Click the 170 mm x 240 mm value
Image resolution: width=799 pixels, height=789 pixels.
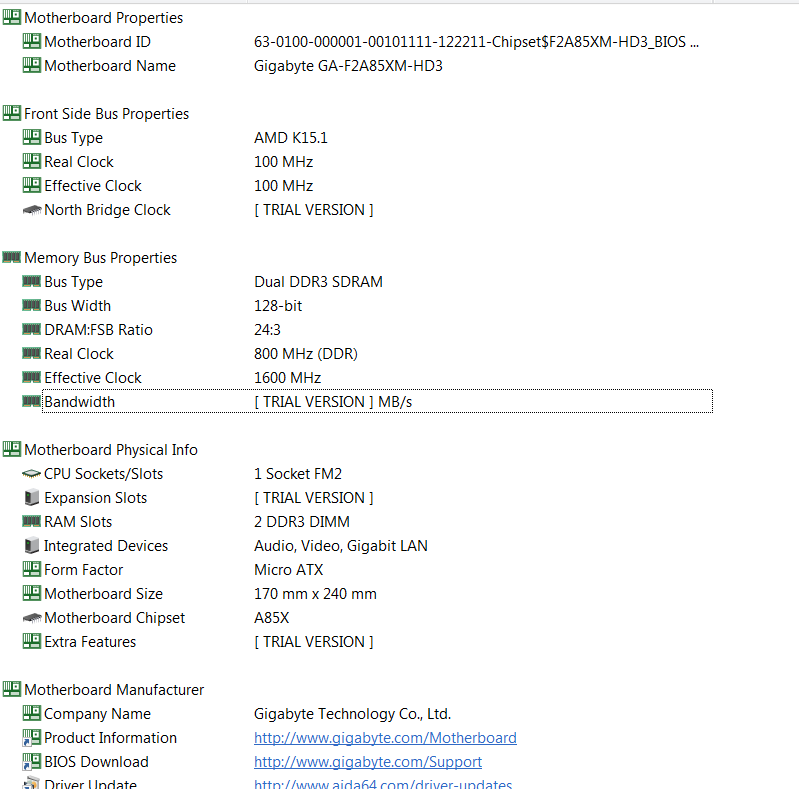click(315, 593)
